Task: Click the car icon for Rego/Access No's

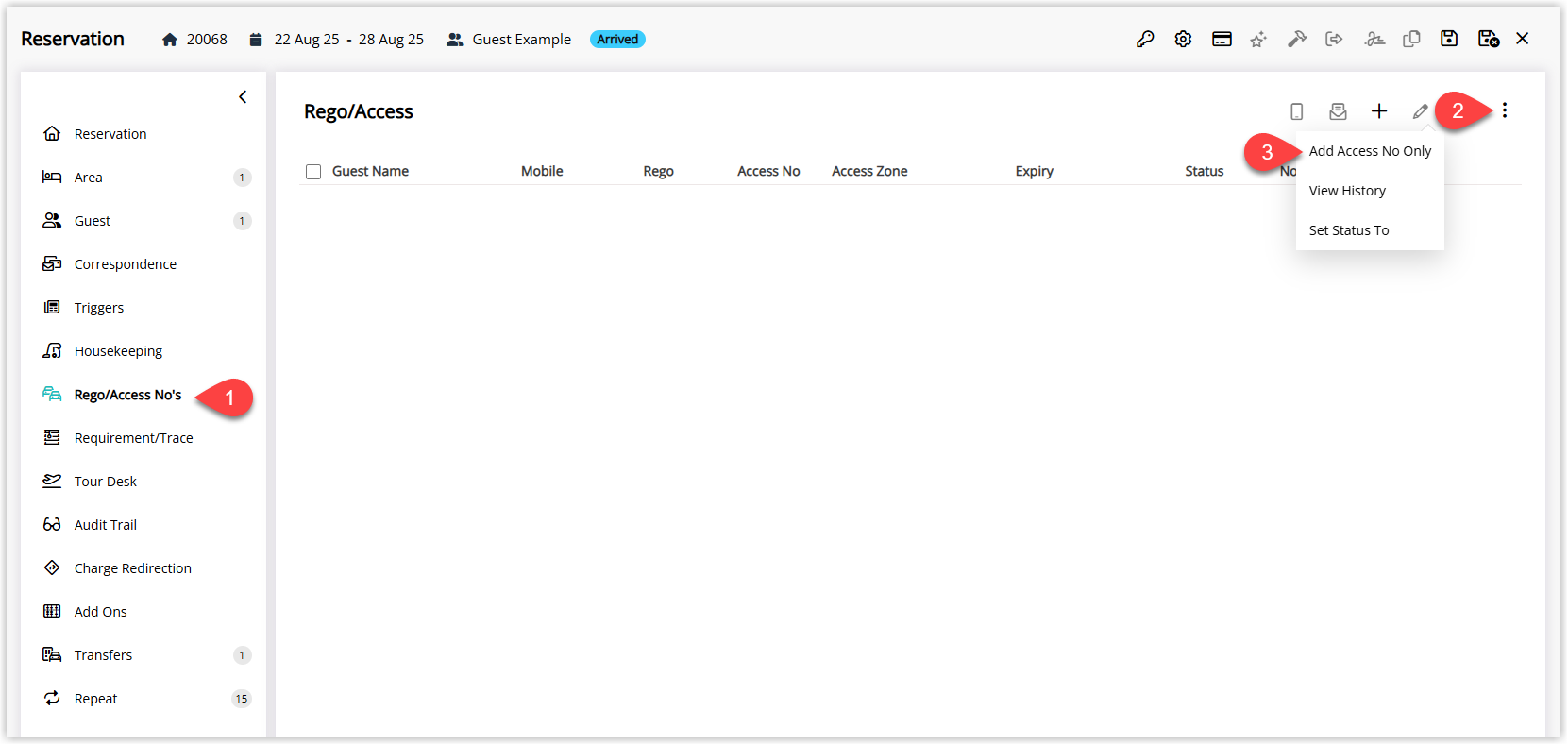Action: point(52,394)
